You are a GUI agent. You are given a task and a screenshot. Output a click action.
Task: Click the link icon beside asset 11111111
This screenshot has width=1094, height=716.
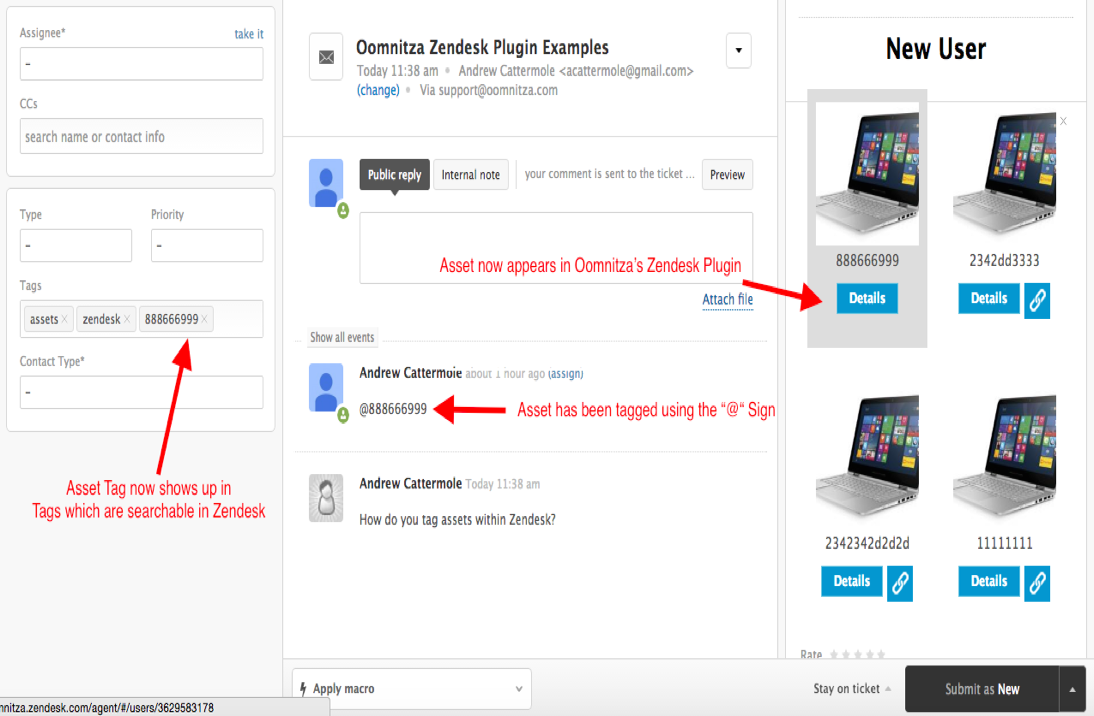coord(1037,582)
